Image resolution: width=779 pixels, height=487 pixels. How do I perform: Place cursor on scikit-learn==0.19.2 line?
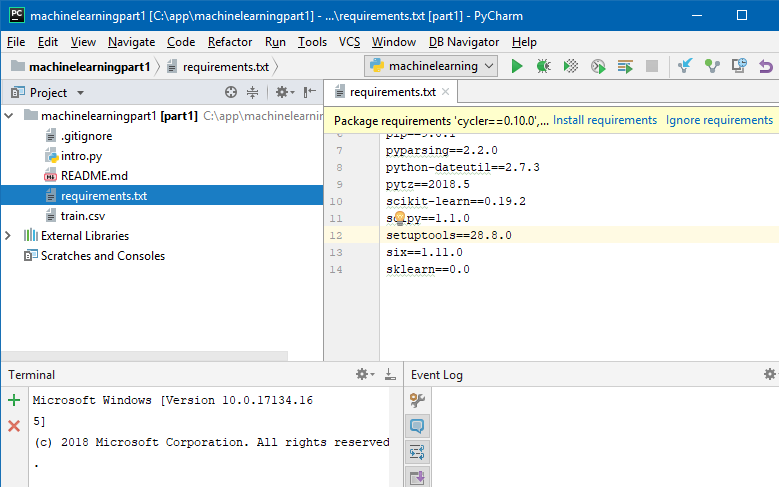pos(456,201)
